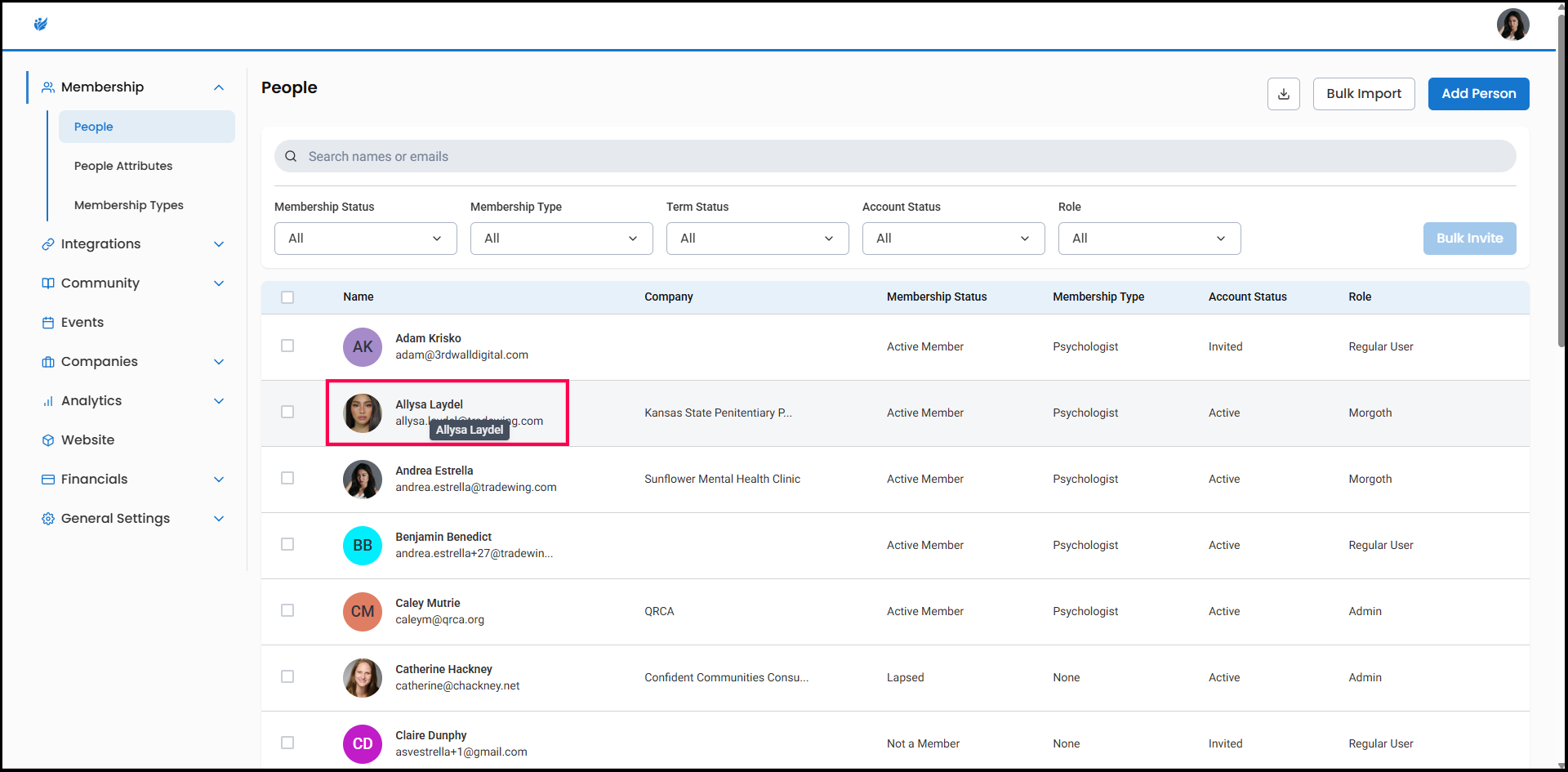Viewport: 1568px width, 772px height.
Task: Click the General Settings gear icon
Action: pos(48,519)
